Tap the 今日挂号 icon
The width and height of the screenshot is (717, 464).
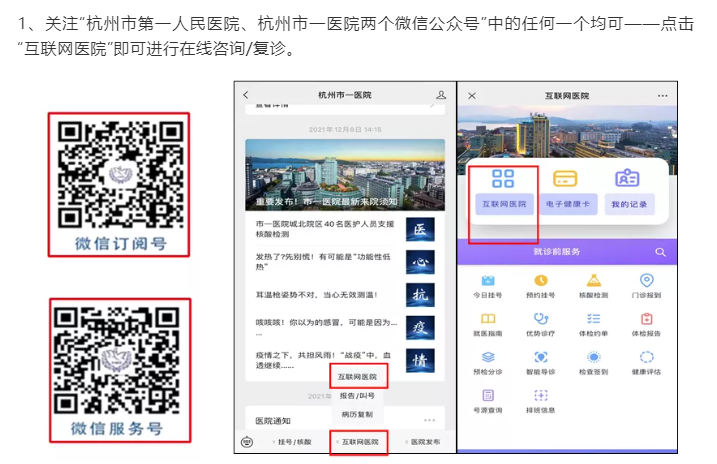point(488,281)
